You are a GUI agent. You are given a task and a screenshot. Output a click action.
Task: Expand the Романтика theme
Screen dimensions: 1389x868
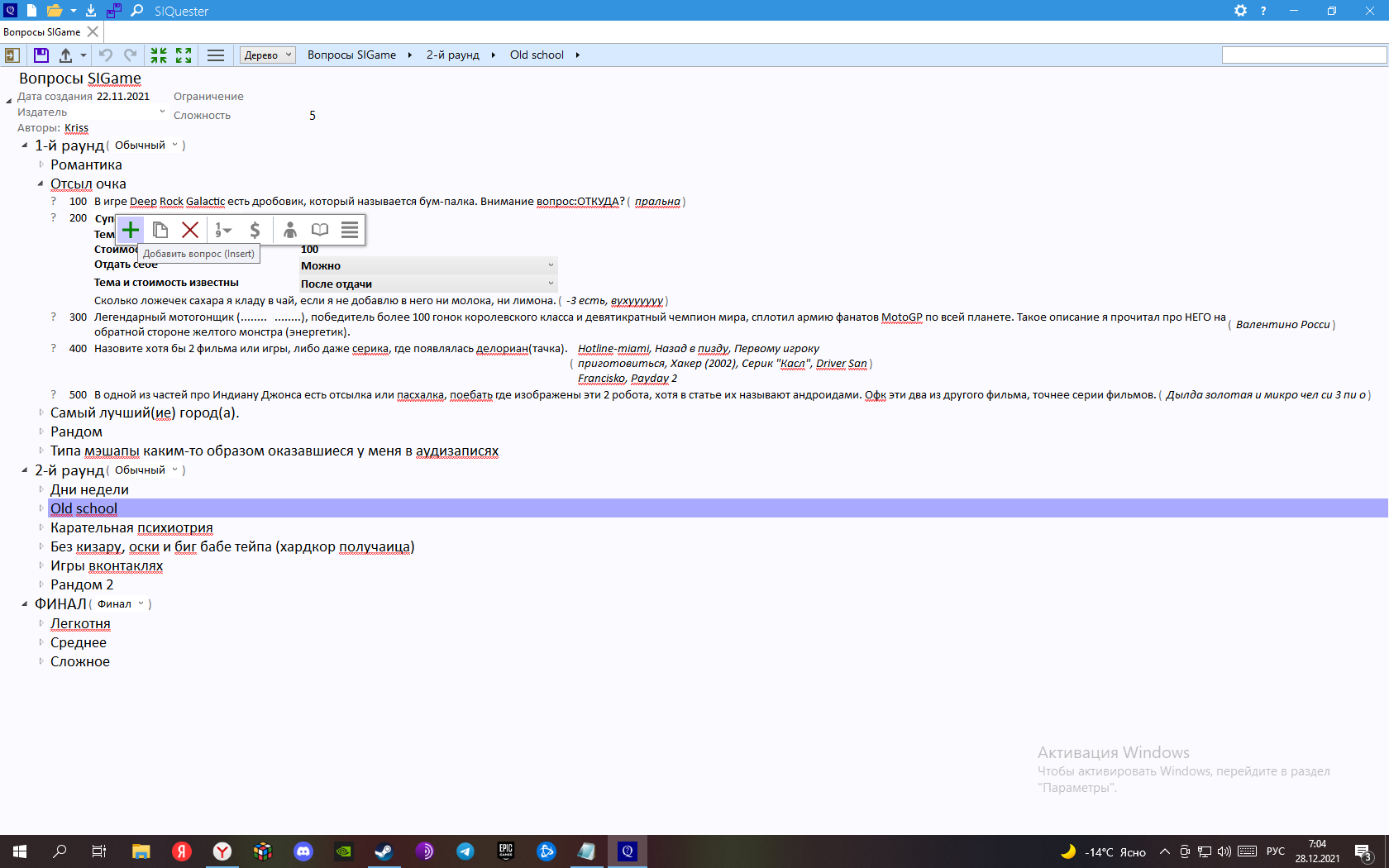pos(41,165)
